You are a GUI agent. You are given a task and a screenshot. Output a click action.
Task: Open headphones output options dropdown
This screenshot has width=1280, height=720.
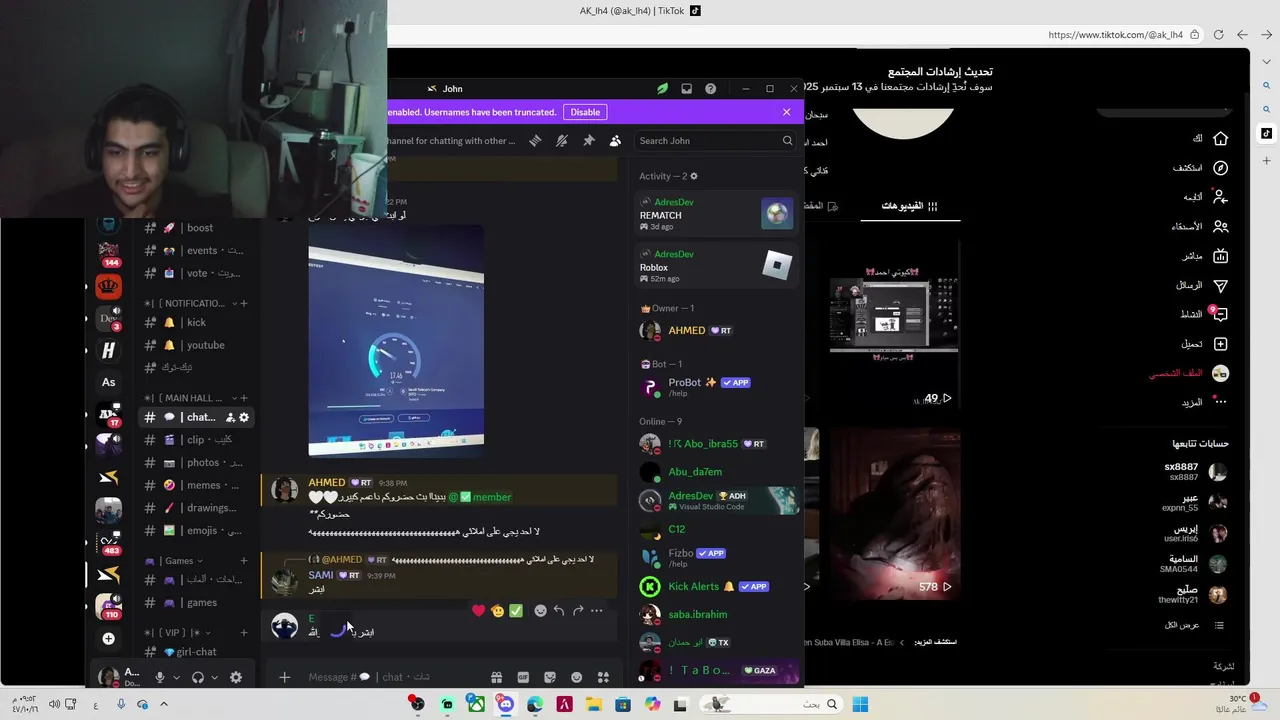(215, 677)
